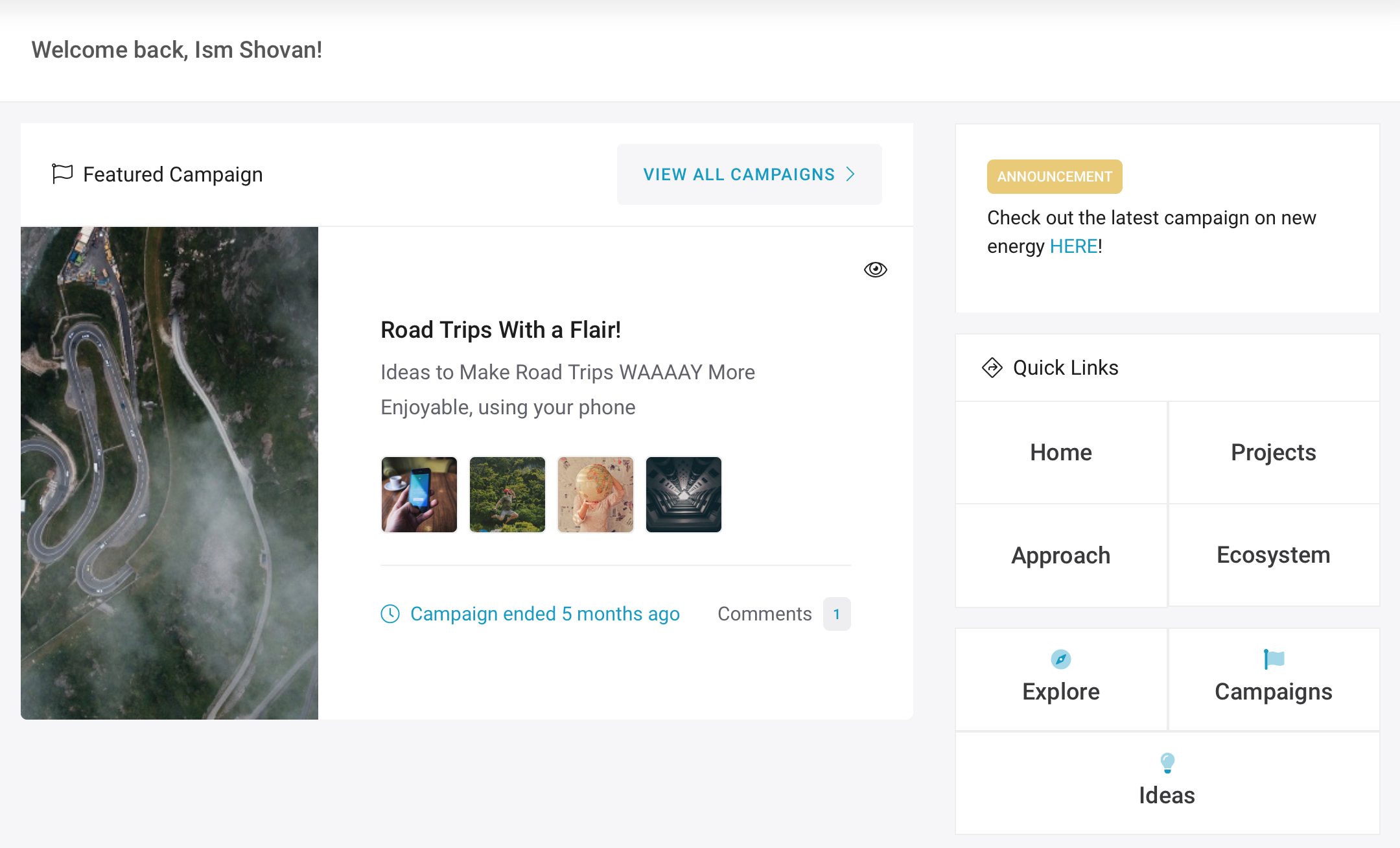This screenshot has height=848, width=1400.
Task: Click the Featured Campaign flag icon
Action: click(x=62, y=174)
